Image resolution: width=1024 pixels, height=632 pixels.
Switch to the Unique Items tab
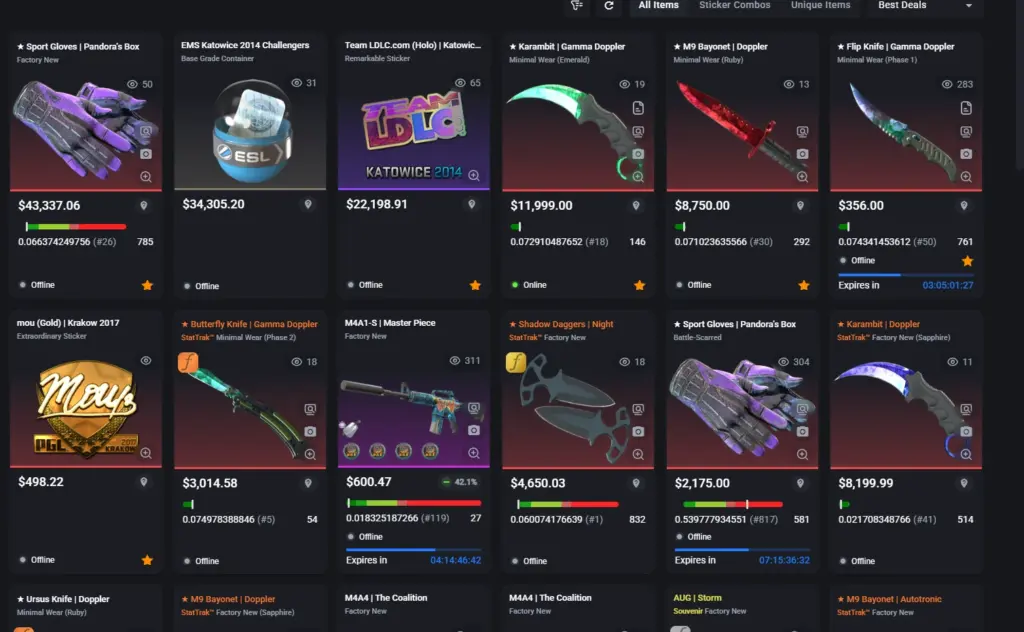coord(820,5)
